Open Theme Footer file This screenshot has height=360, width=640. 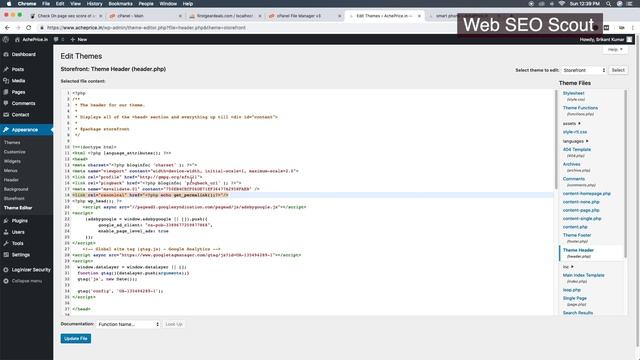577,236
